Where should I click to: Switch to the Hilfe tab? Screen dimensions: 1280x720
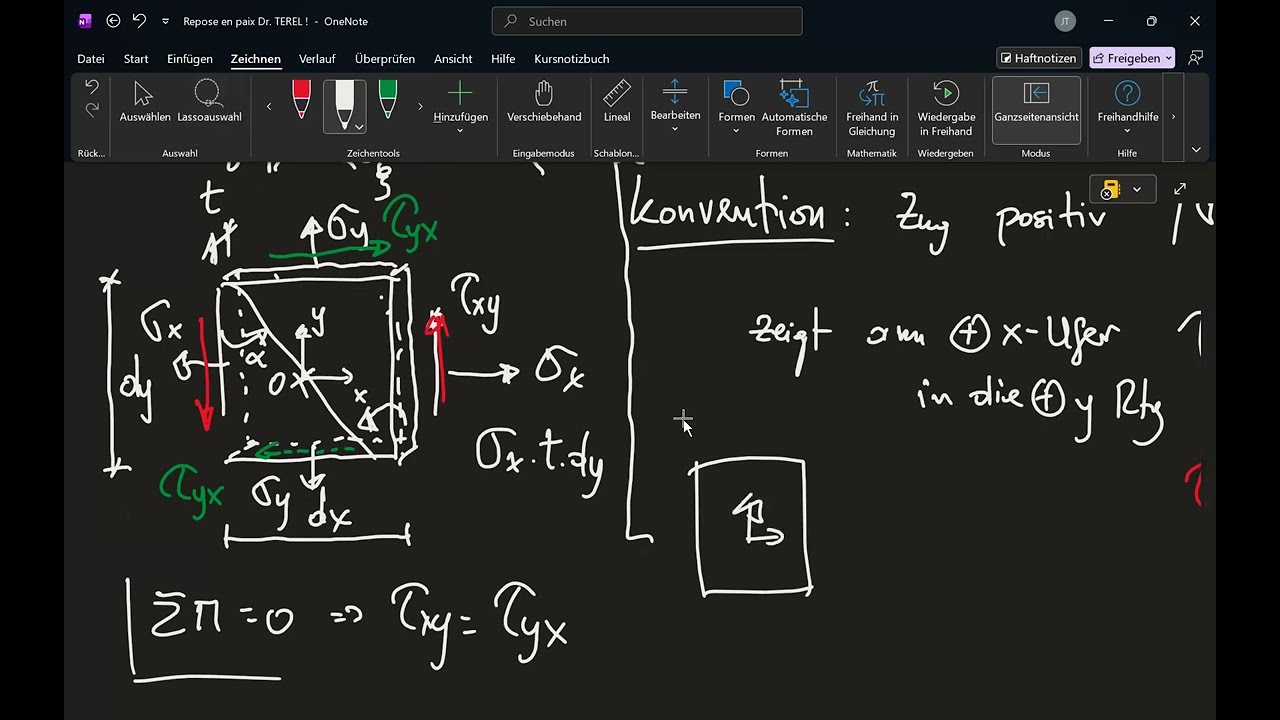tap(503, 59)
